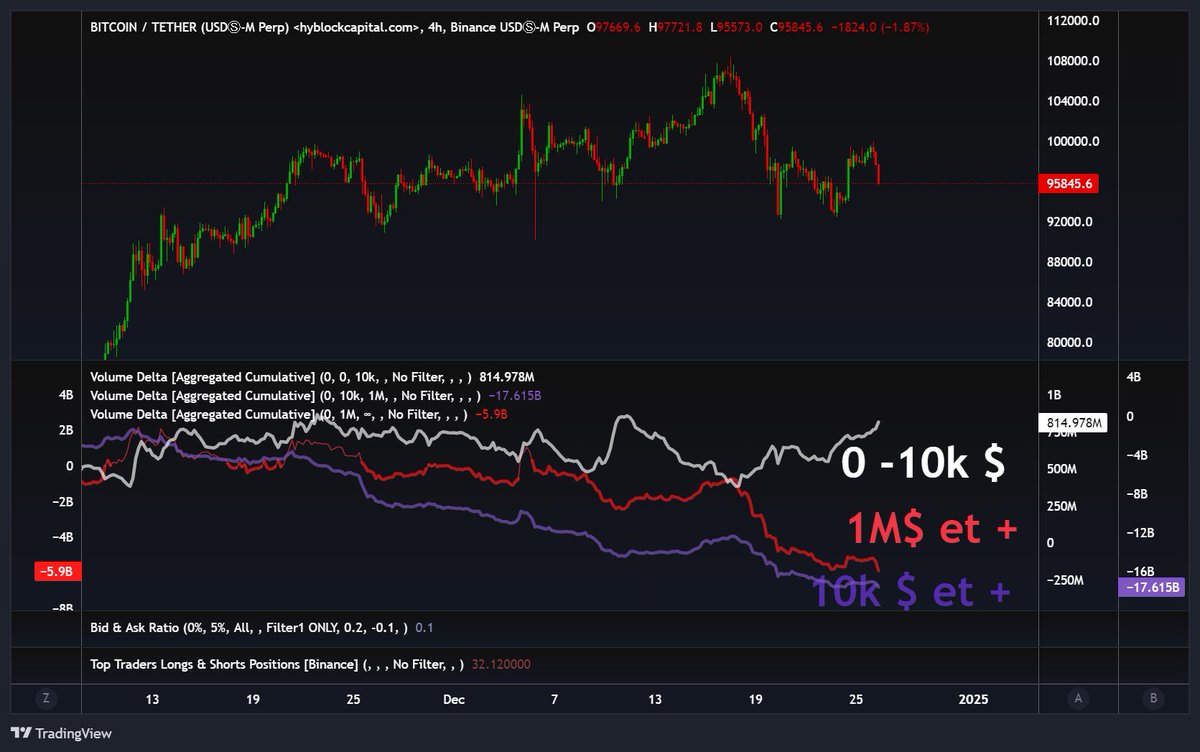Click the change value −1824.0 (−1.87%)

pos(881,27)
